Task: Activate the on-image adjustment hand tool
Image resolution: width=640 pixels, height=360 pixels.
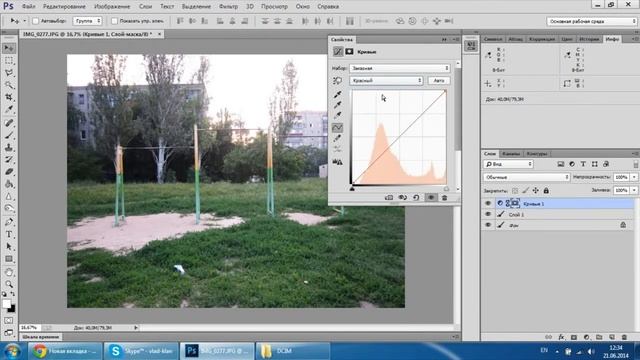Action: pos(338,81)
